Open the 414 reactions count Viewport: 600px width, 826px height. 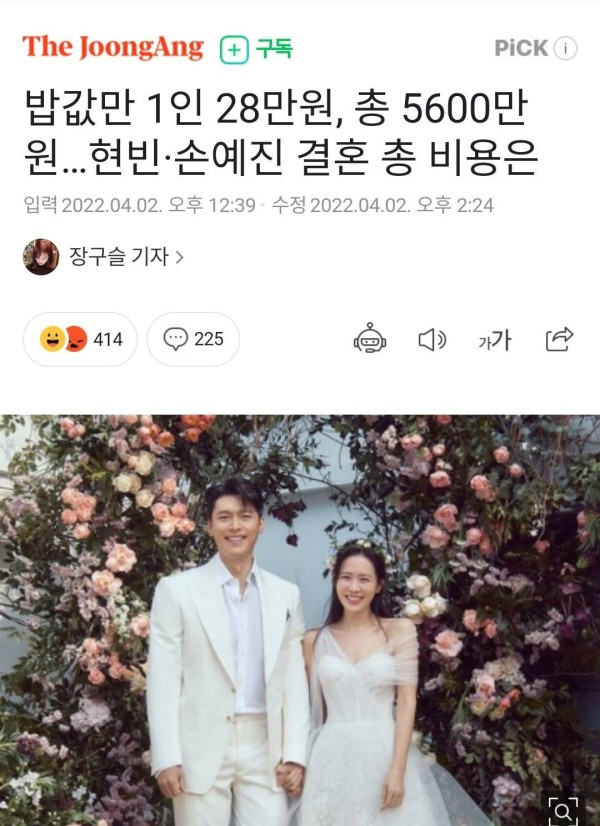click(107, 339)
